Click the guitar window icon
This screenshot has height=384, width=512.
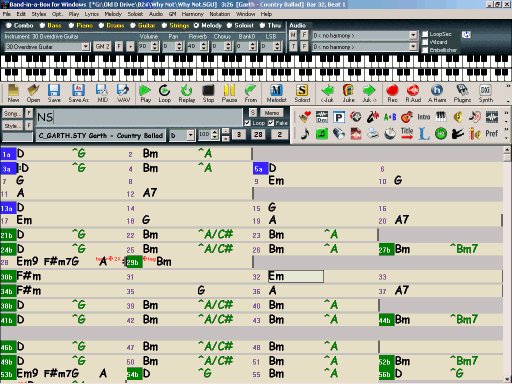(407, 117)
